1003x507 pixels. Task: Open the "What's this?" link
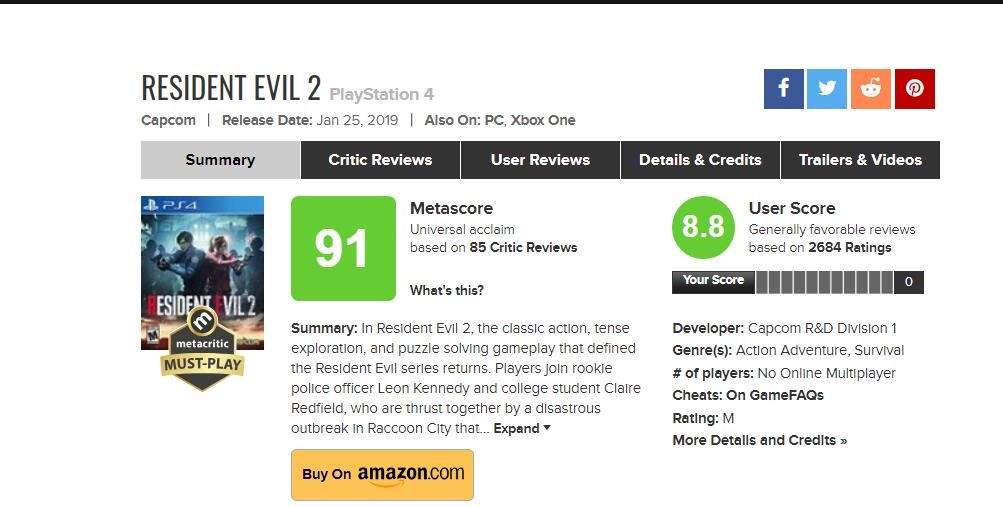(447, 290)
